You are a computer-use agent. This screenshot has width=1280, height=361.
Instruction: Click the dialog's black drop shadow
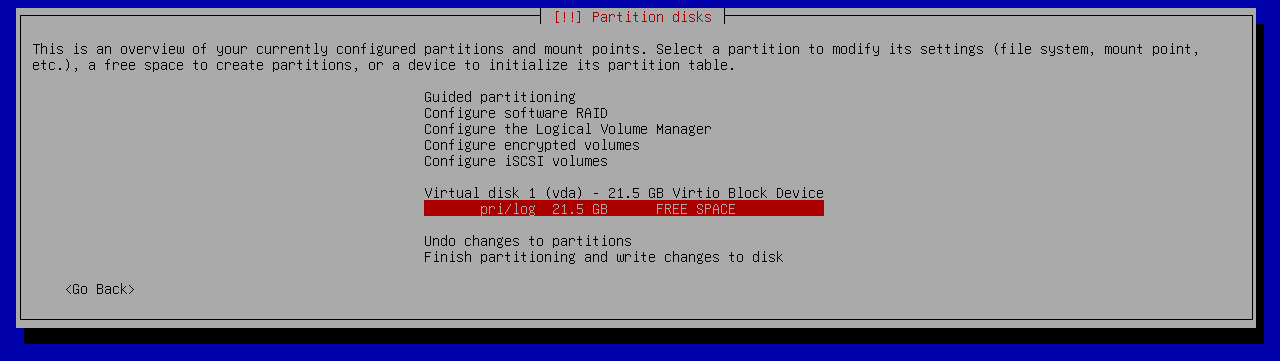coord(640,336)
